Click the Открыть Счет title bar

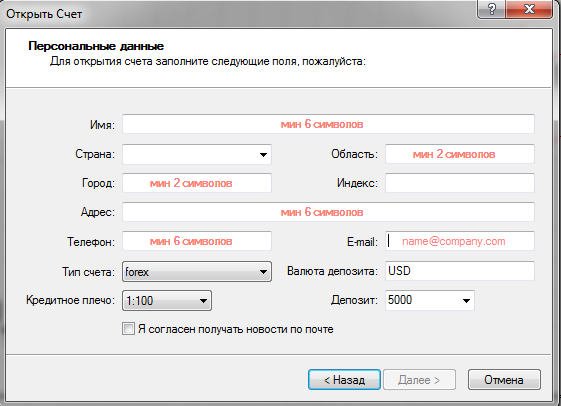(x=240, y=14)
